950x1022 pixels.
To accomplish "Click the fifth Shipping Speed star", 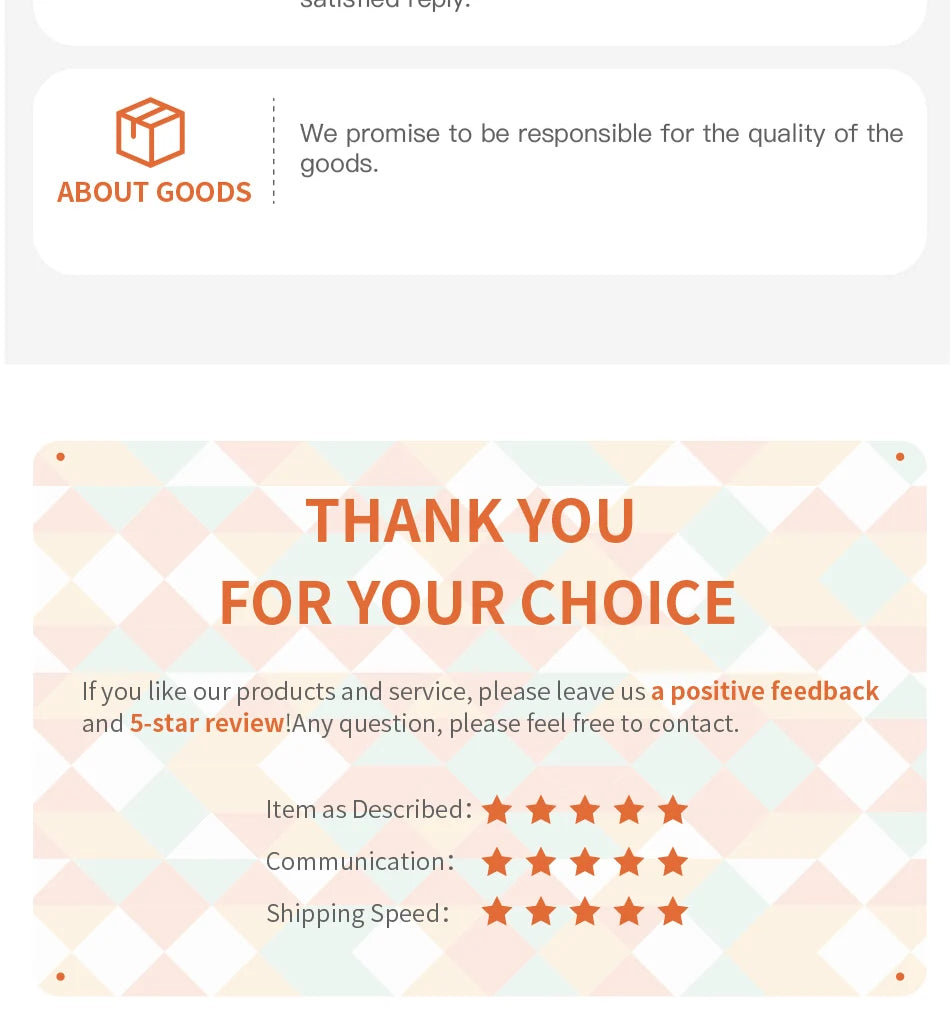I will pyautogui.click(x=672, y=911).
